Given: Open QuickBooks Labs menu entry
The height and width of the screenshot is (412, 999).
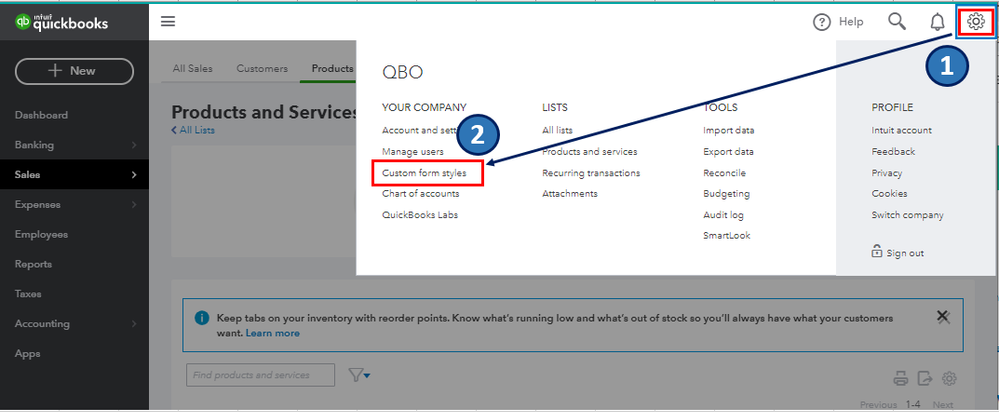Looking at the screenshot, I should point(420,215).
